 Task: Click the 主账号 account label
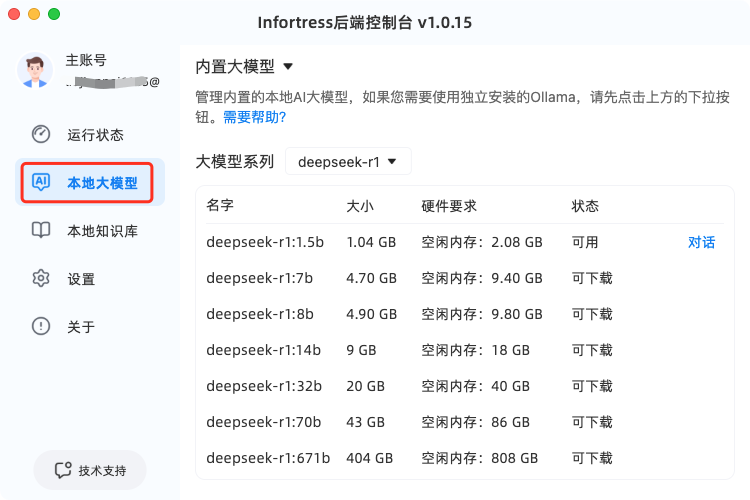(86, 60)
